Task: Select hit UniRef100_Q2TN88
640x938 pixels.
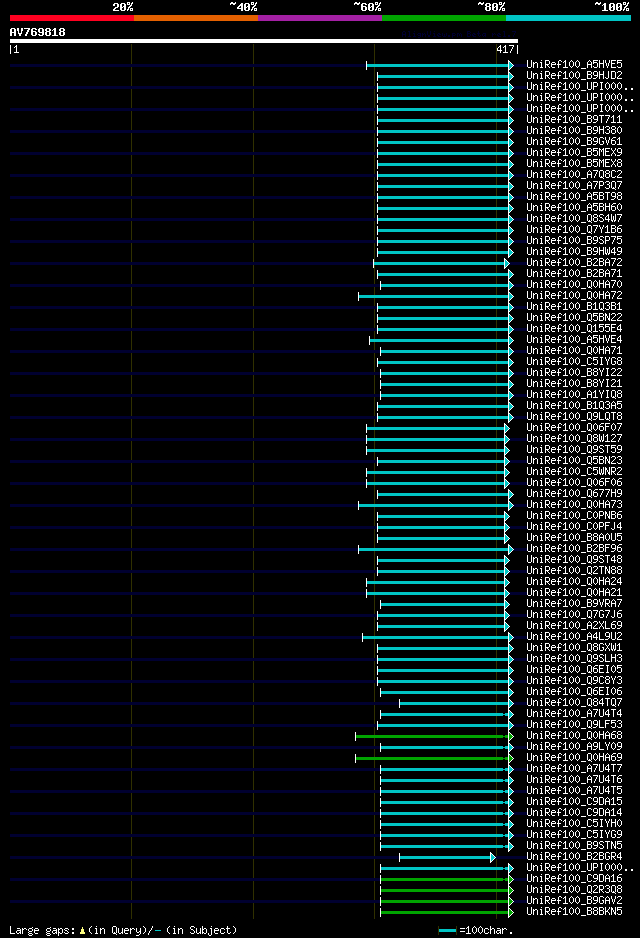Action: [x=574, y=571]
